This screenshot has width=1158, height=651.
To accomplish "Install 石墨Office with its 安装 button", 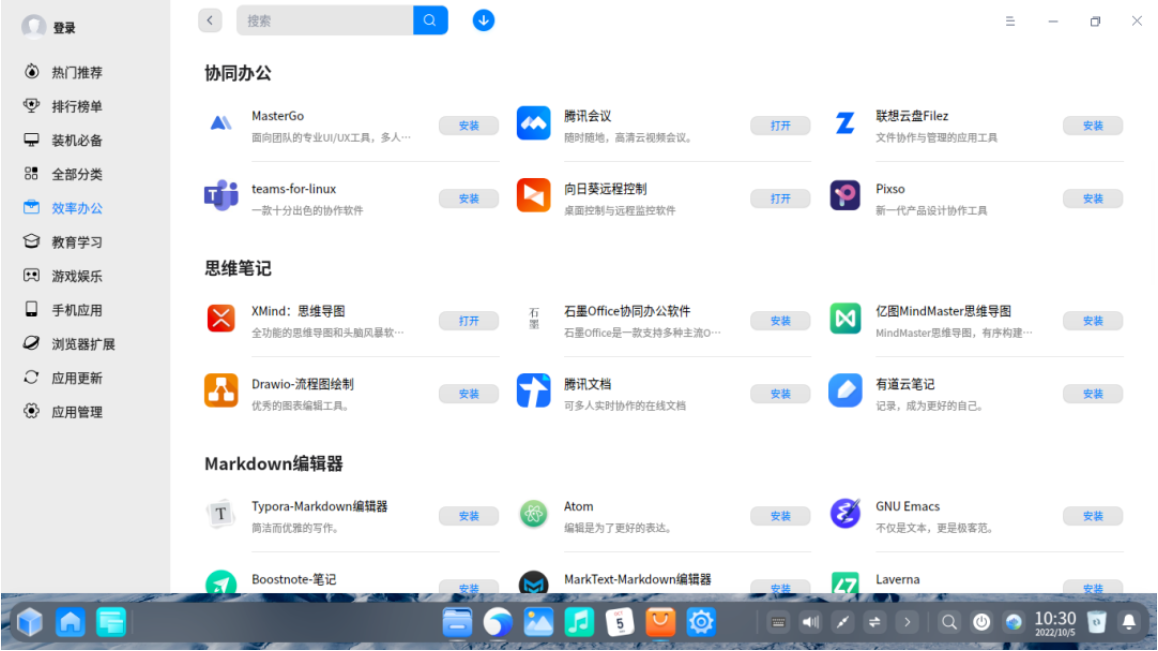I will [781, 321].
